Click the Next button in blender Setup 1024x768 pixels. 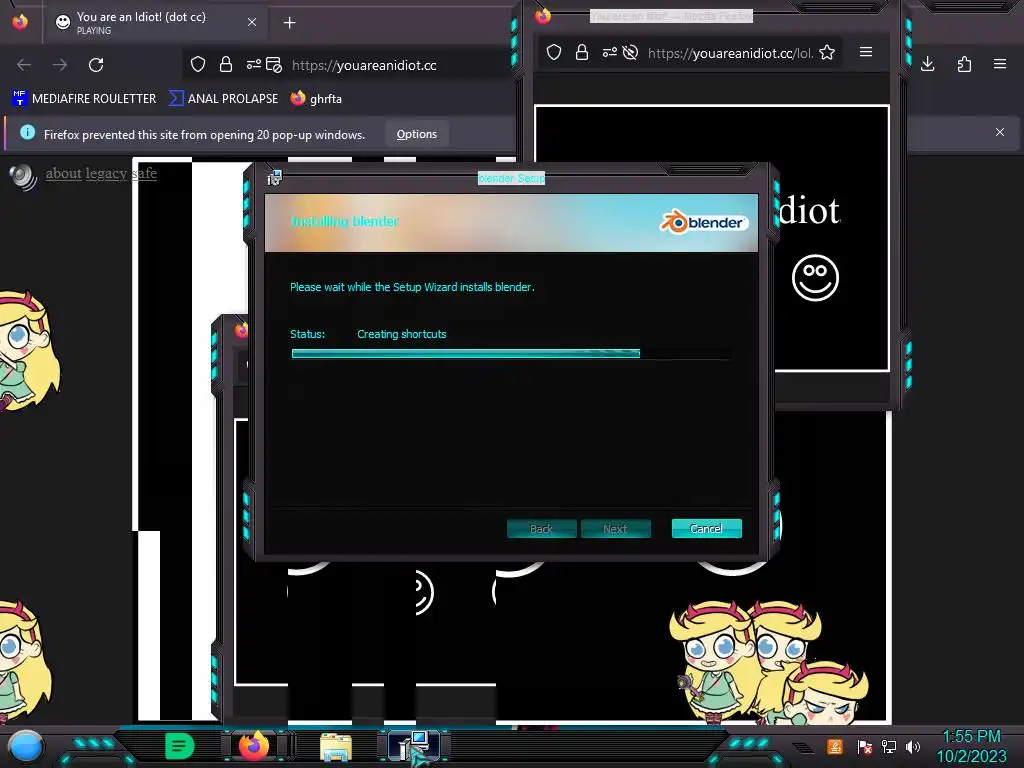[615, 528]
